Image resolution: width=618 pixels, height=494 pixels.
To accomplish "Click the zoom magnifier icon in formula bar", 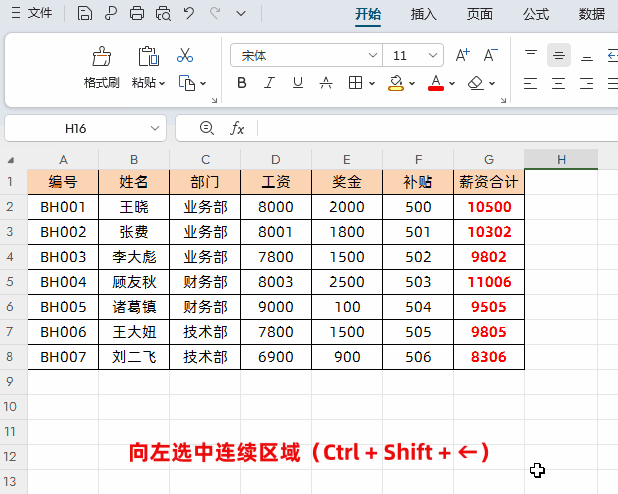I will pos(207,128).
